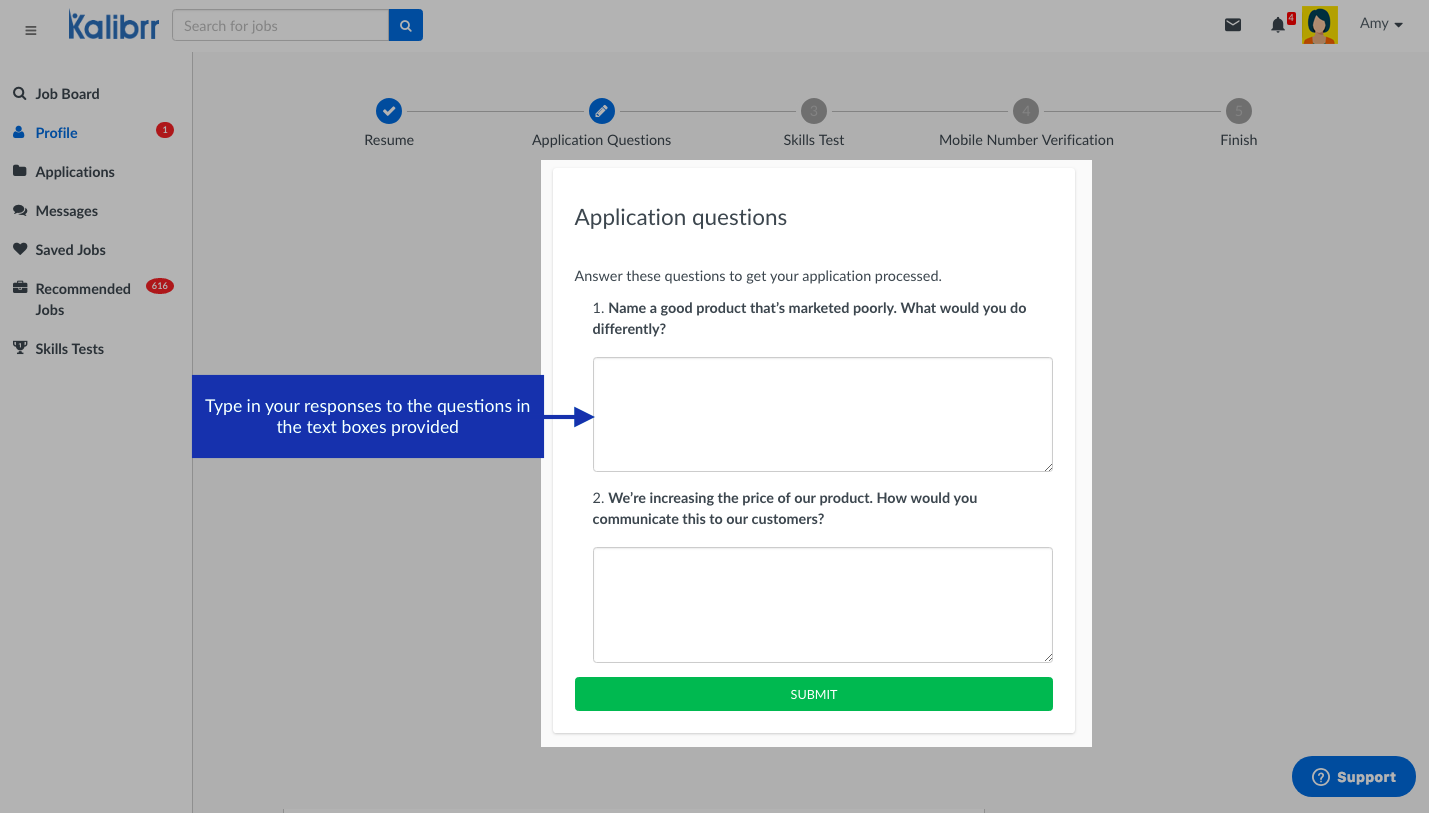The width and height of the screenshot is (1429, 813).
Task: Open the mail envelope icon
Action: pos(1233,25)
